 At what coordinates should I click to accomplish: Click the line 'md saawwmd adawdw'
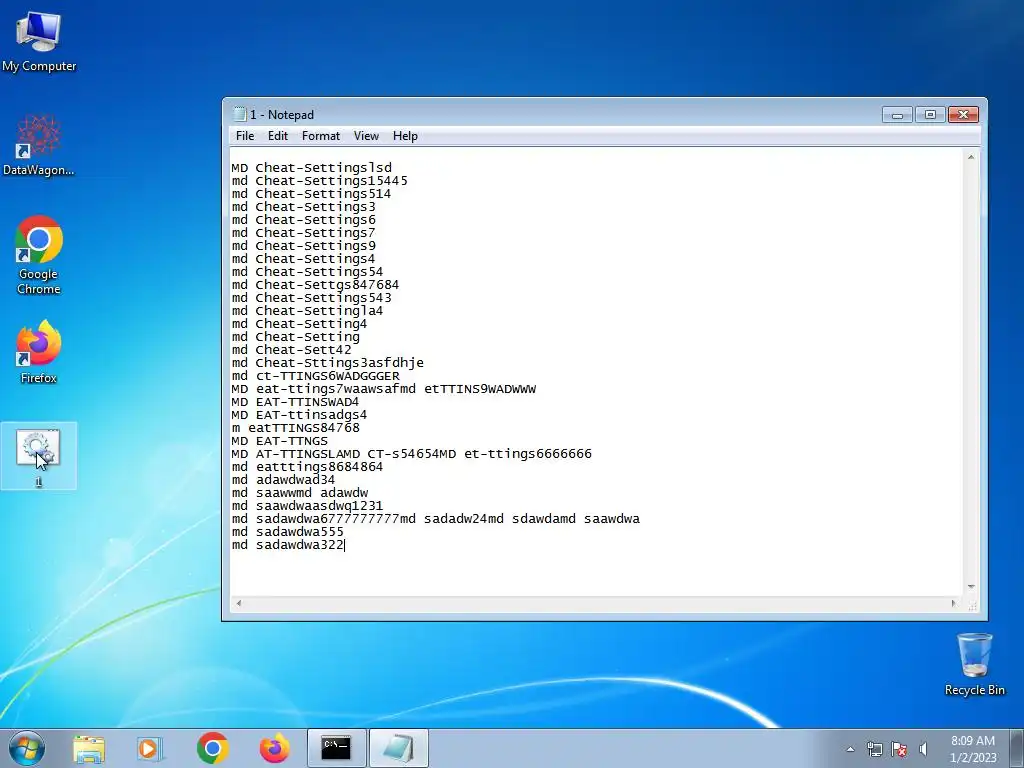click(x=300, y=493)
